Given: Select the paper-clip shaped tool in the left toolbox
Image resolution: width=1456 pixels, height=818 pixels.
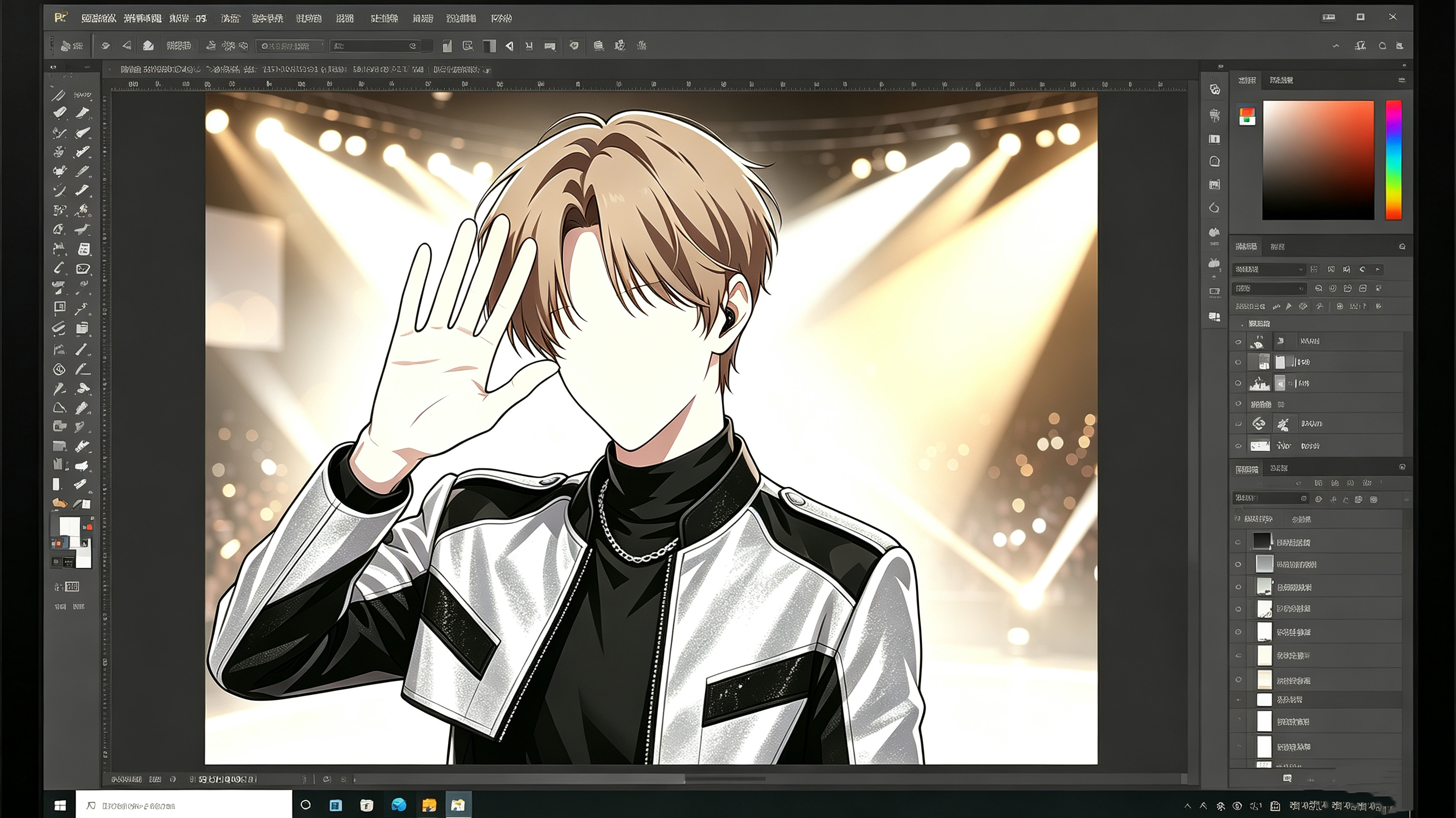Looking at the screenshot, I should point(59,327).
